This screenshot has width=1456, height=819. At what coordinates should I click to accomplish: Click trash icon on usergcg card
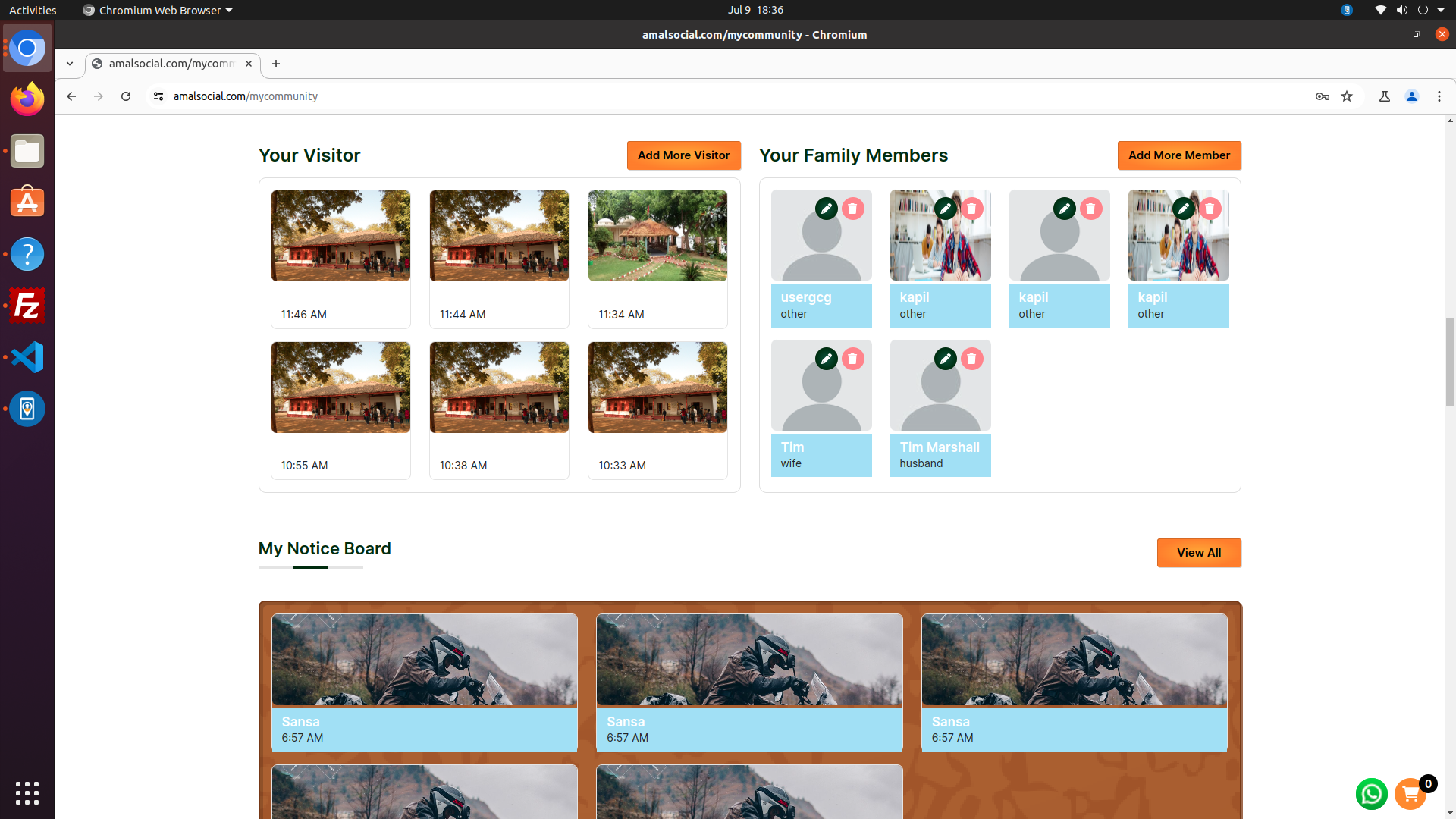(x=852, y=209)
